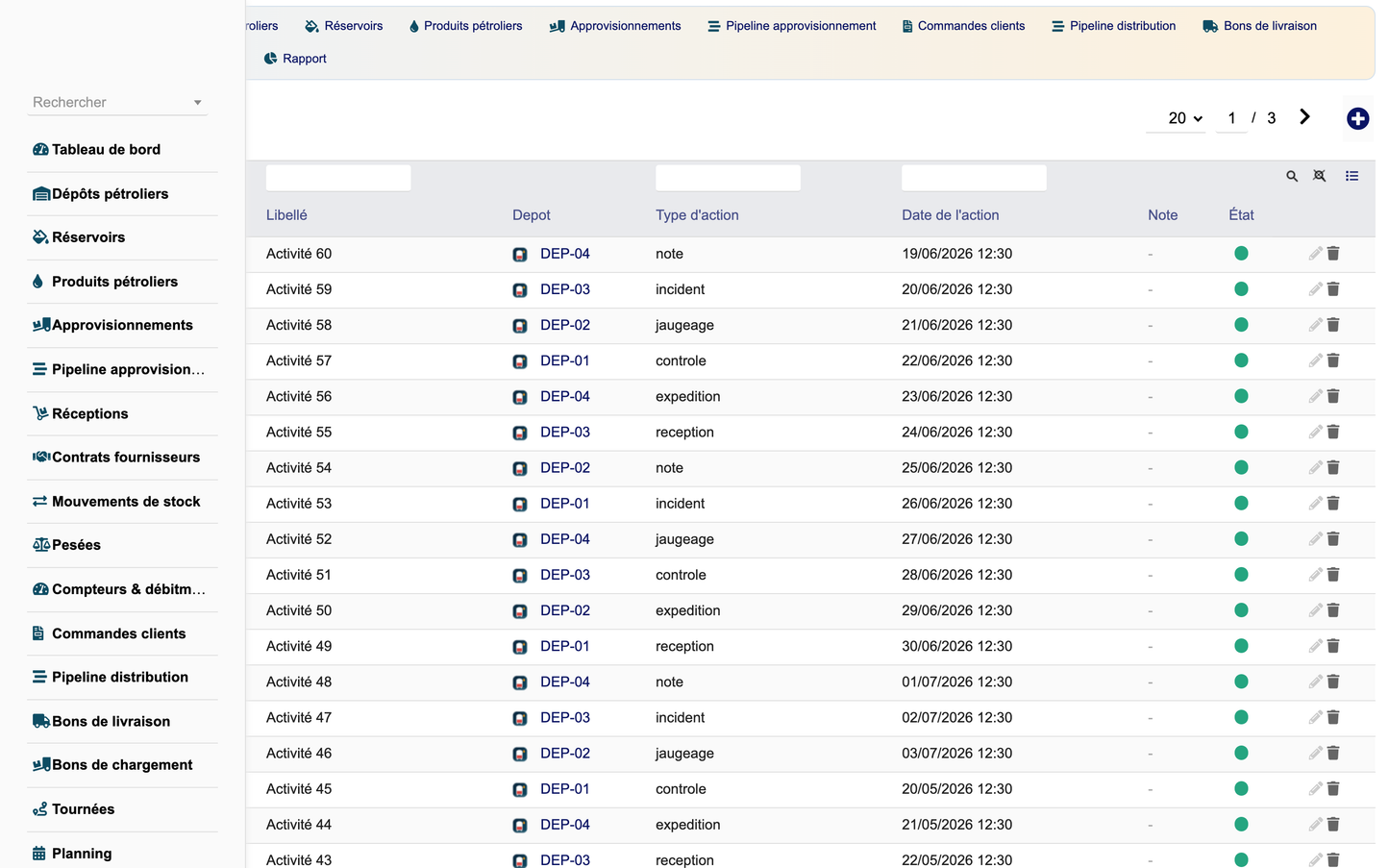Open the Rechercher dropdown in sidebar
The height and width of the screenshot is (868, 1389).
click(117, 102)
